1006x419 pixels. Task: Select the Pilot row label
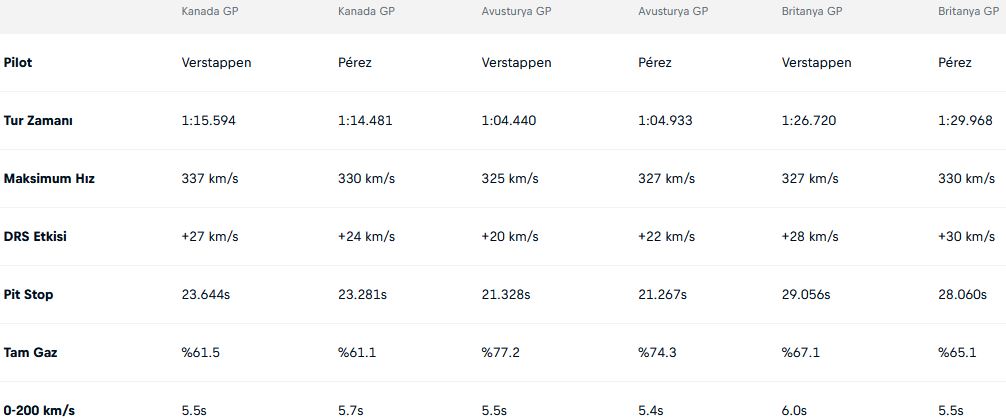[18, 62]
